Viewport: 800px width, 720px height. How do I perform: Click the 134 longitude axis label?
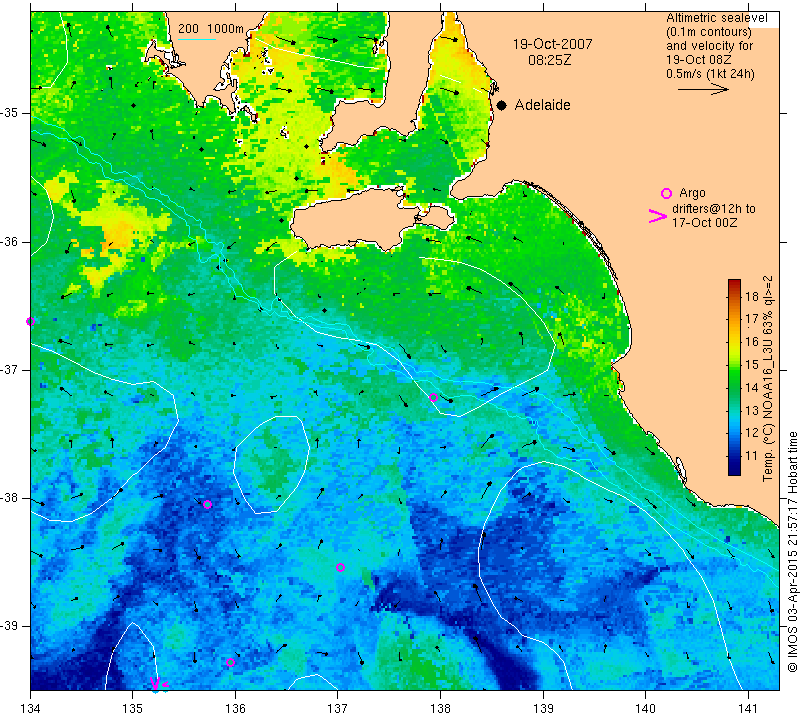[31, 708]
